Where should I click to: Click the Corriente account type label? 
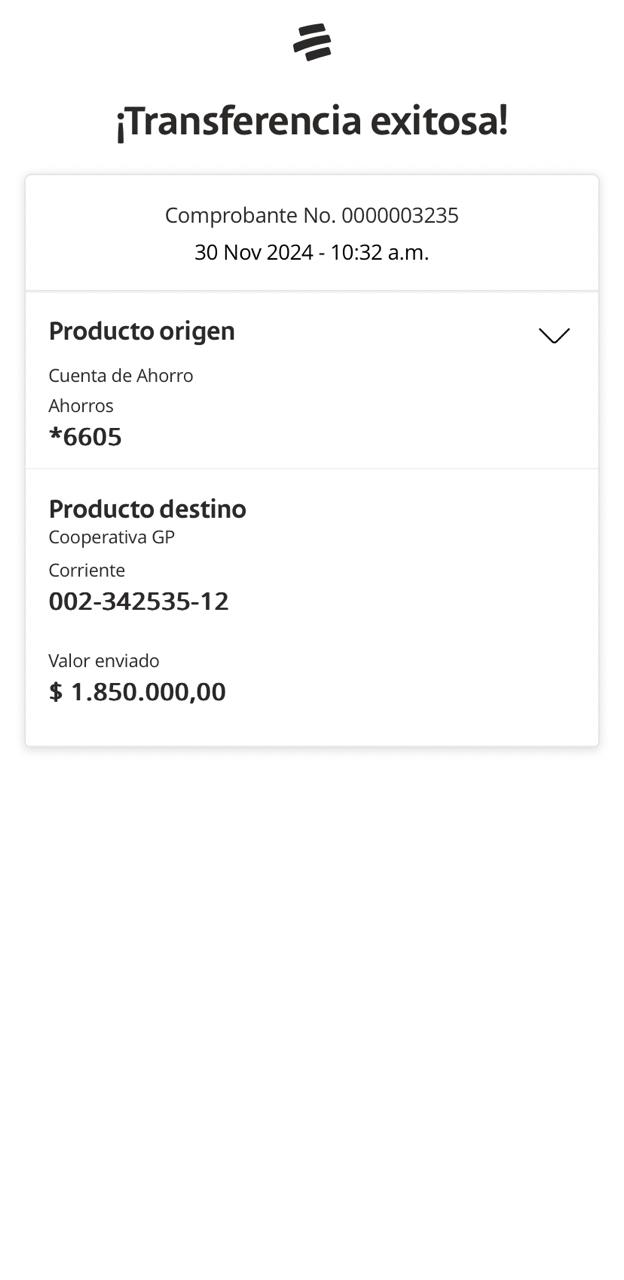coord(87,570)
